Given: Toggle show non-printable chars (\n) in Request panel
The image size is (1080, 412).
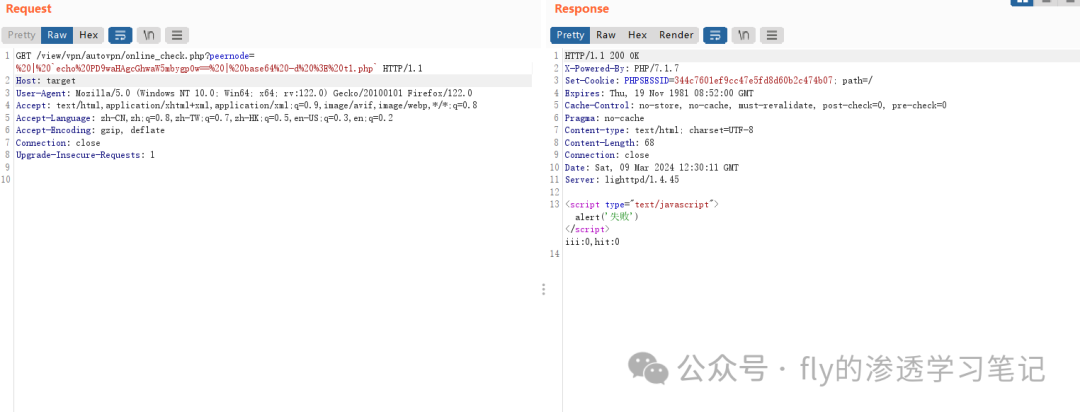Looking at the screenshot, I should click(x=149, y=35).
